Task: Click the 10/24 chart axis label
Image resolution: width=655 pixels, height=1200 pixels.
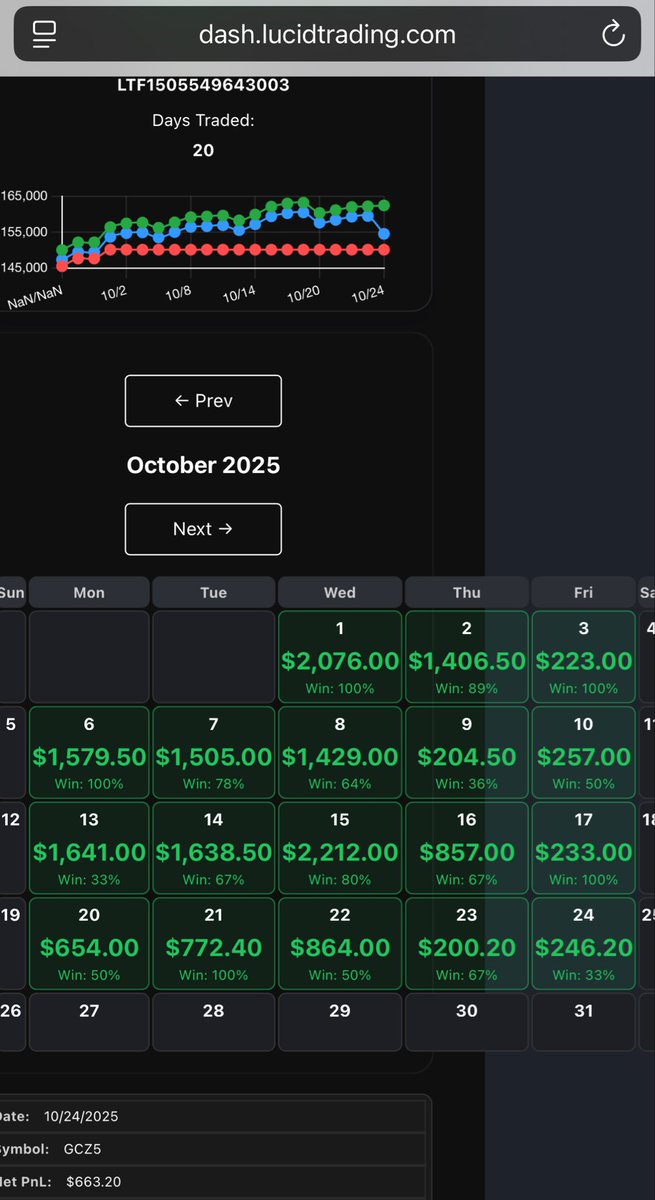Action: [x=368, y=294]
